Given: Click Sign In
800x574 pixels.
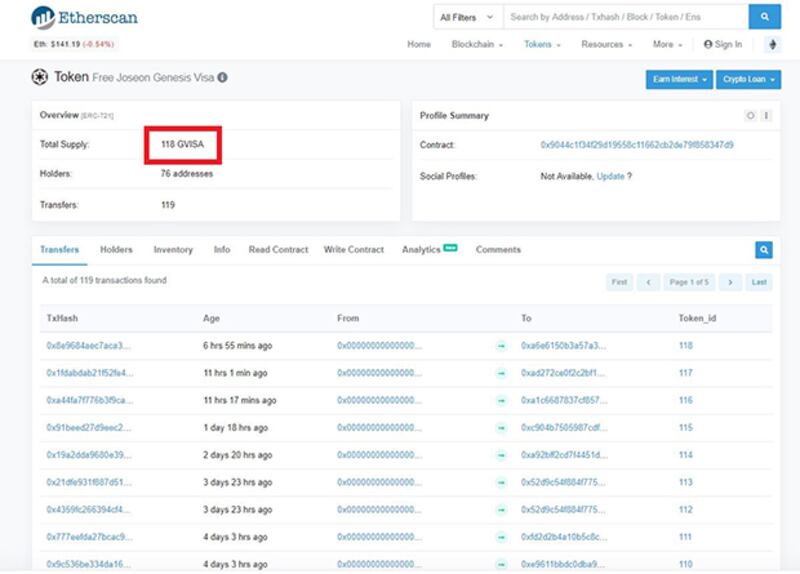Looking at the screenshot, I should coord(723,44).
